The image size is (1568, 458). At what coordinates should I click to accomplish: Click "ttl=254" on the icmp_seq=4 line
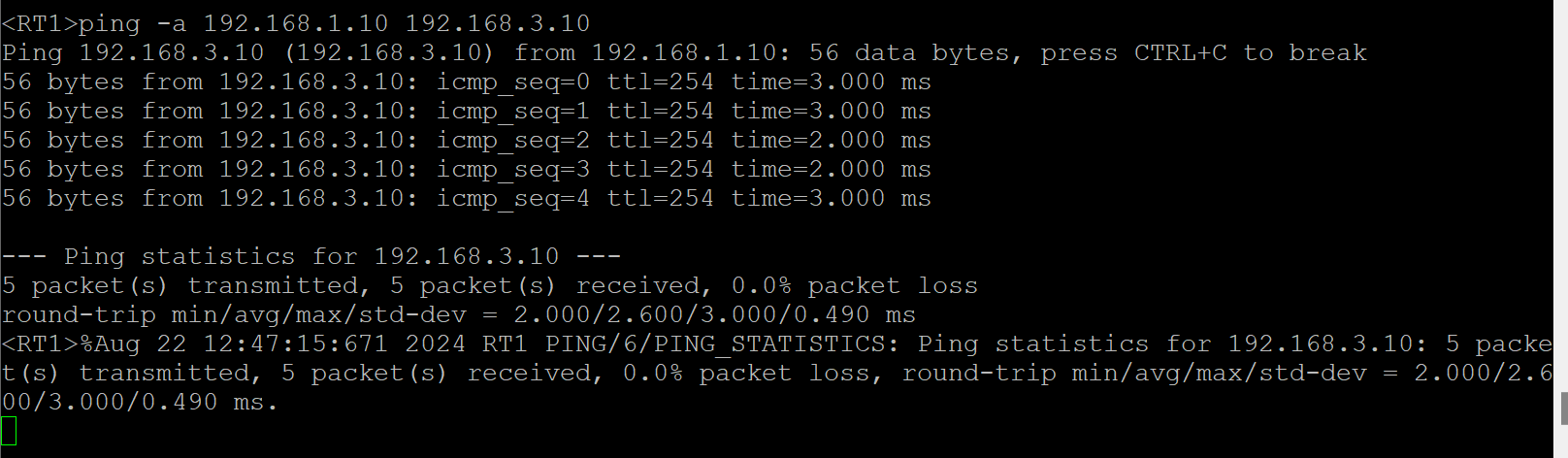click(660, 198)
